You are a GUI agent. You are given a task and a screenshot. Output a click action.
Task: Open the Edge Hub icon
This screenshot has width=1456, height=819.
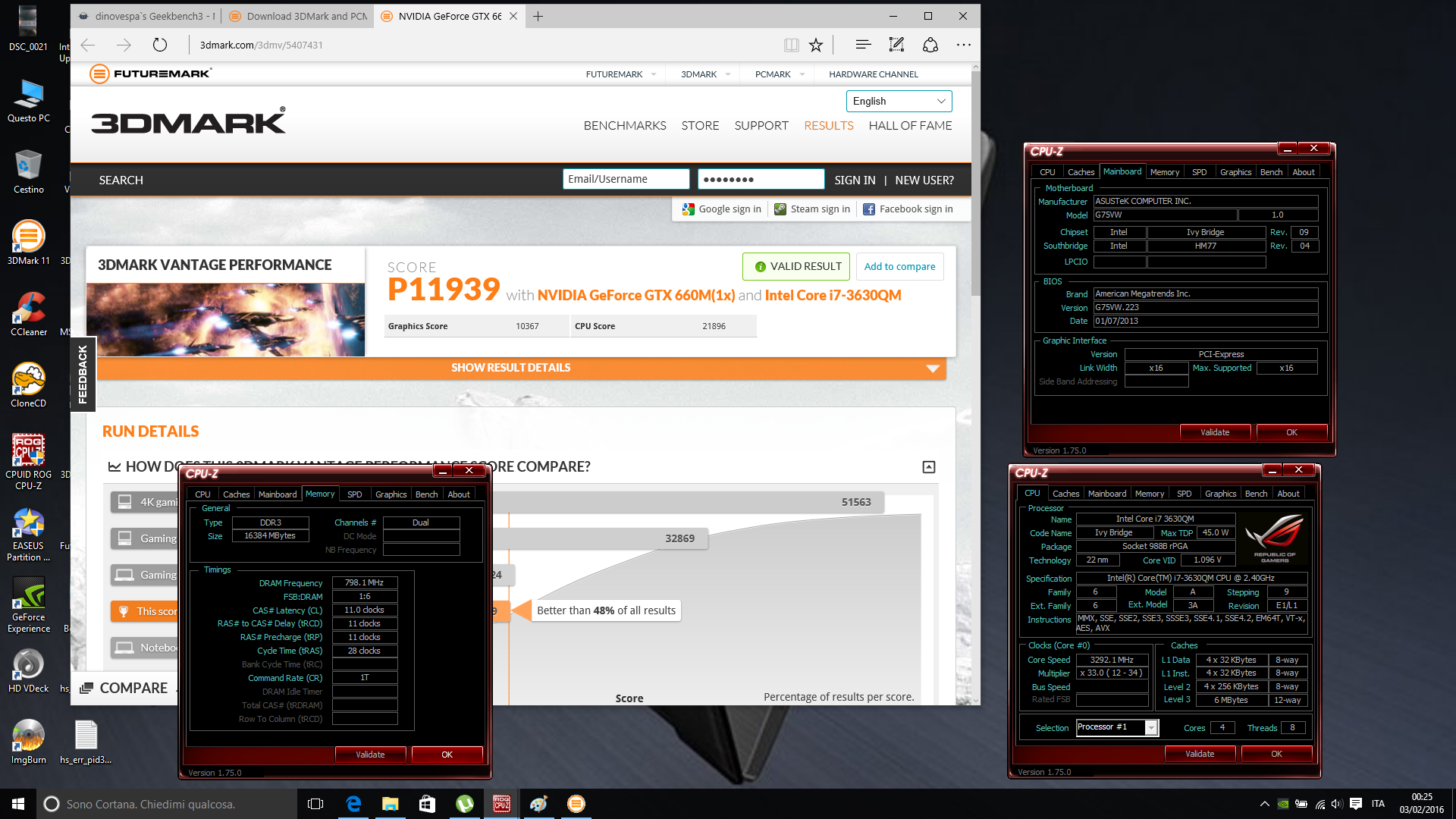tap(863, 45)
